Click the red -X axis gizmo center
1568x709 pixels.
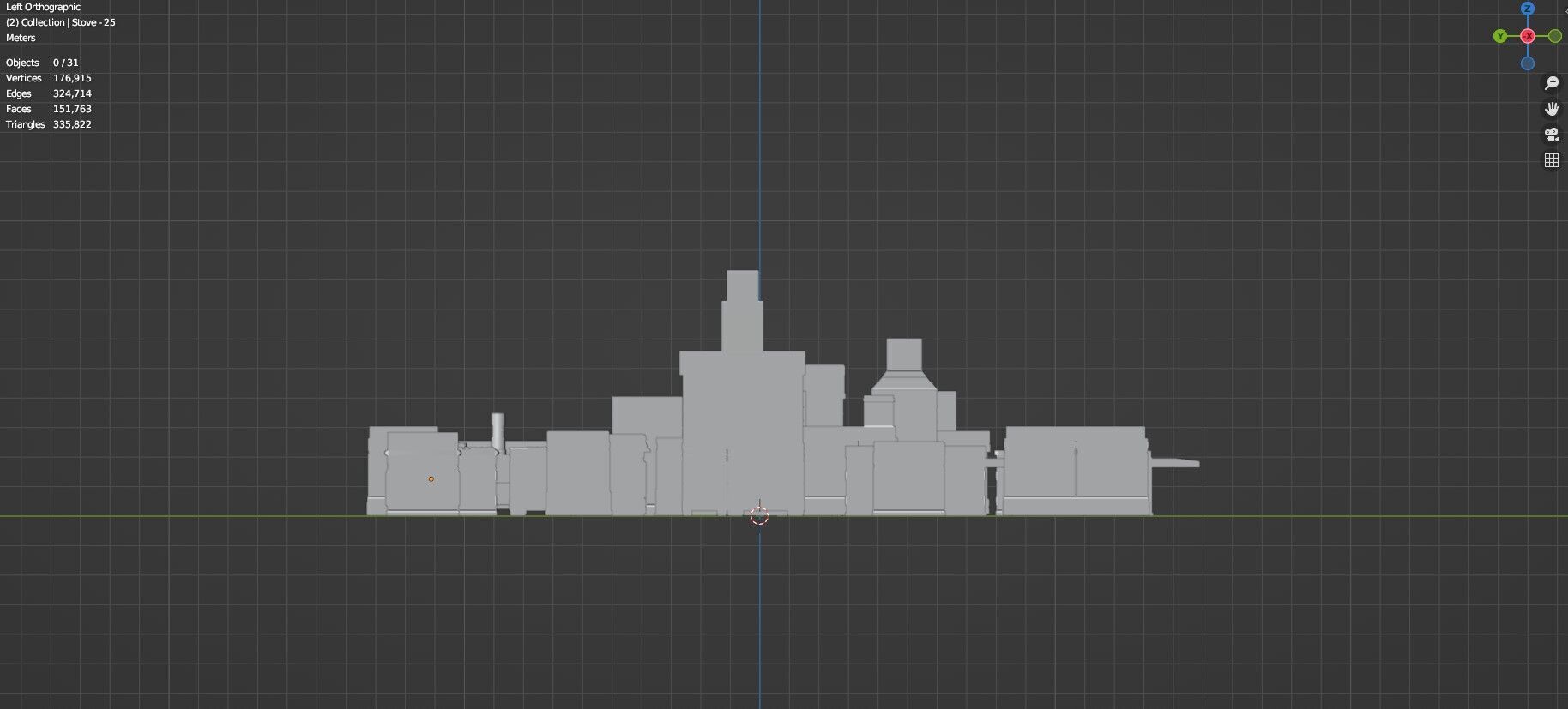coord(1528,36)
